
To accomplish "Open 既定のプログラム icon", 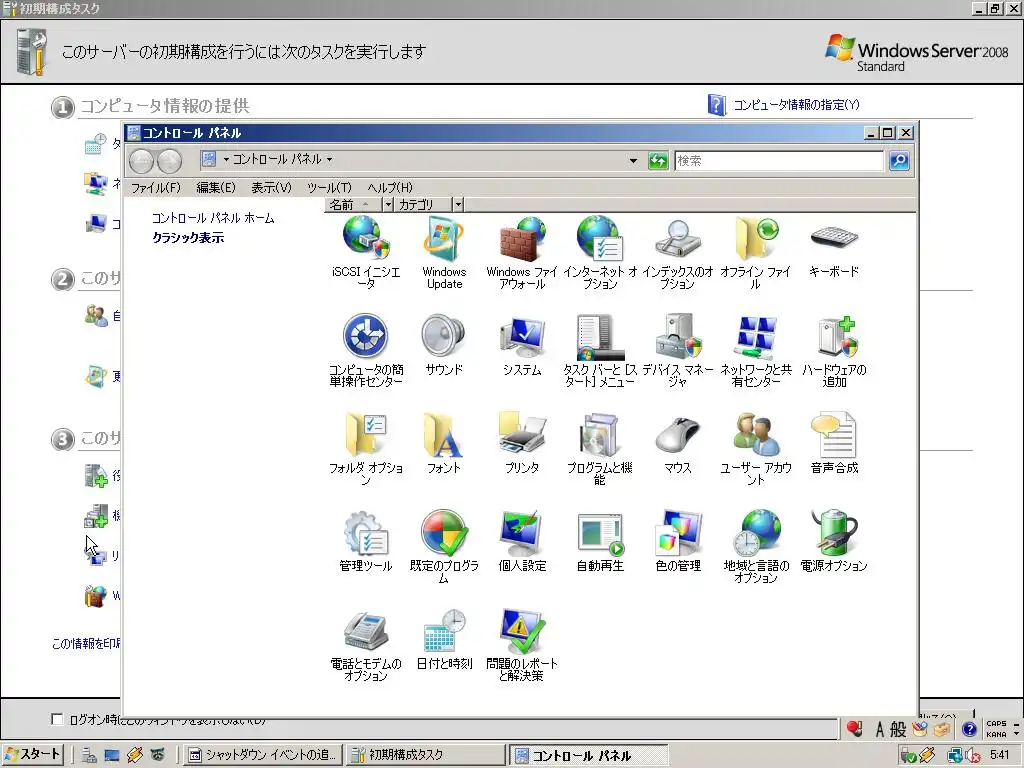I will tap(444, 547).
